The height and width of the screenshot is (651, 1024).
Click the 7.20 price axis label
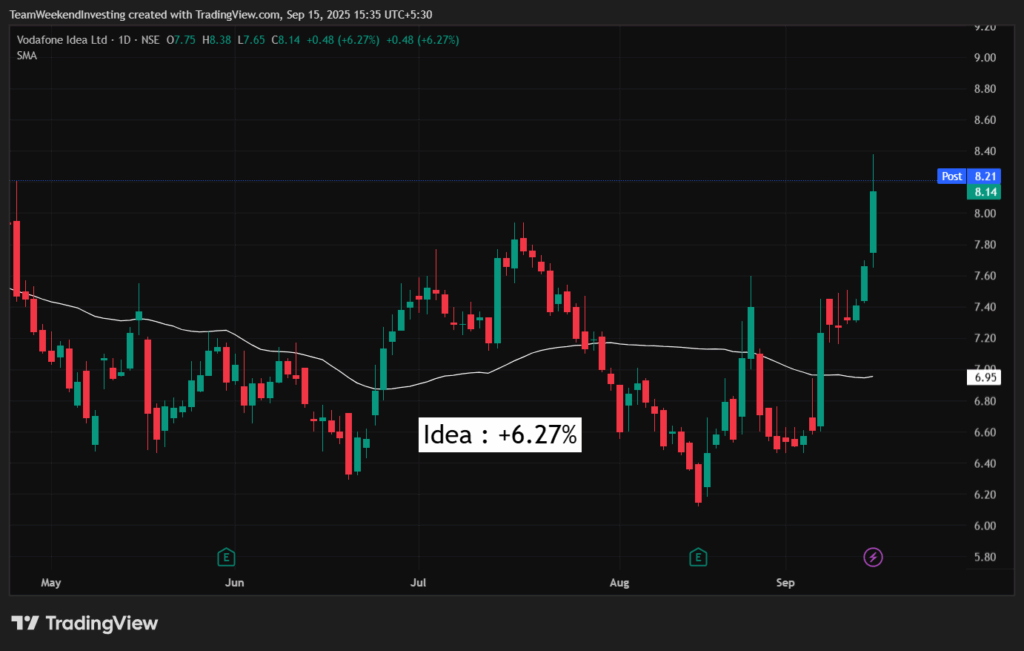985,338
